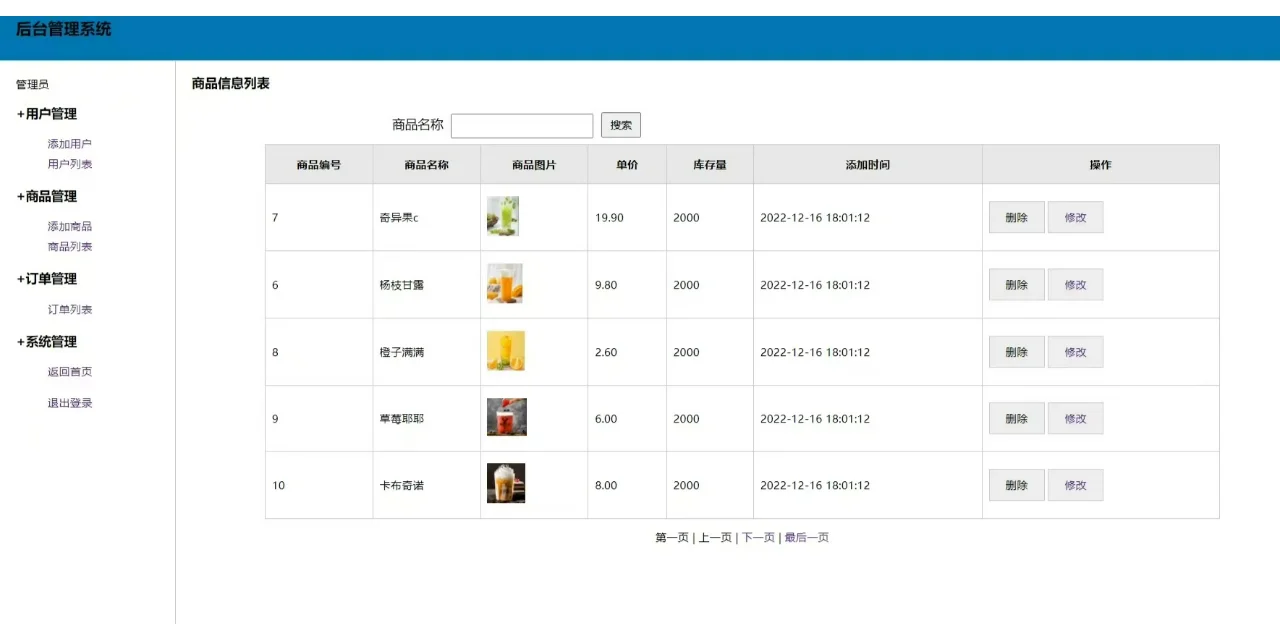Click 删除 for 卡布奇诺
This screenshot has height=639, width=1280.
pos(1016,485)
